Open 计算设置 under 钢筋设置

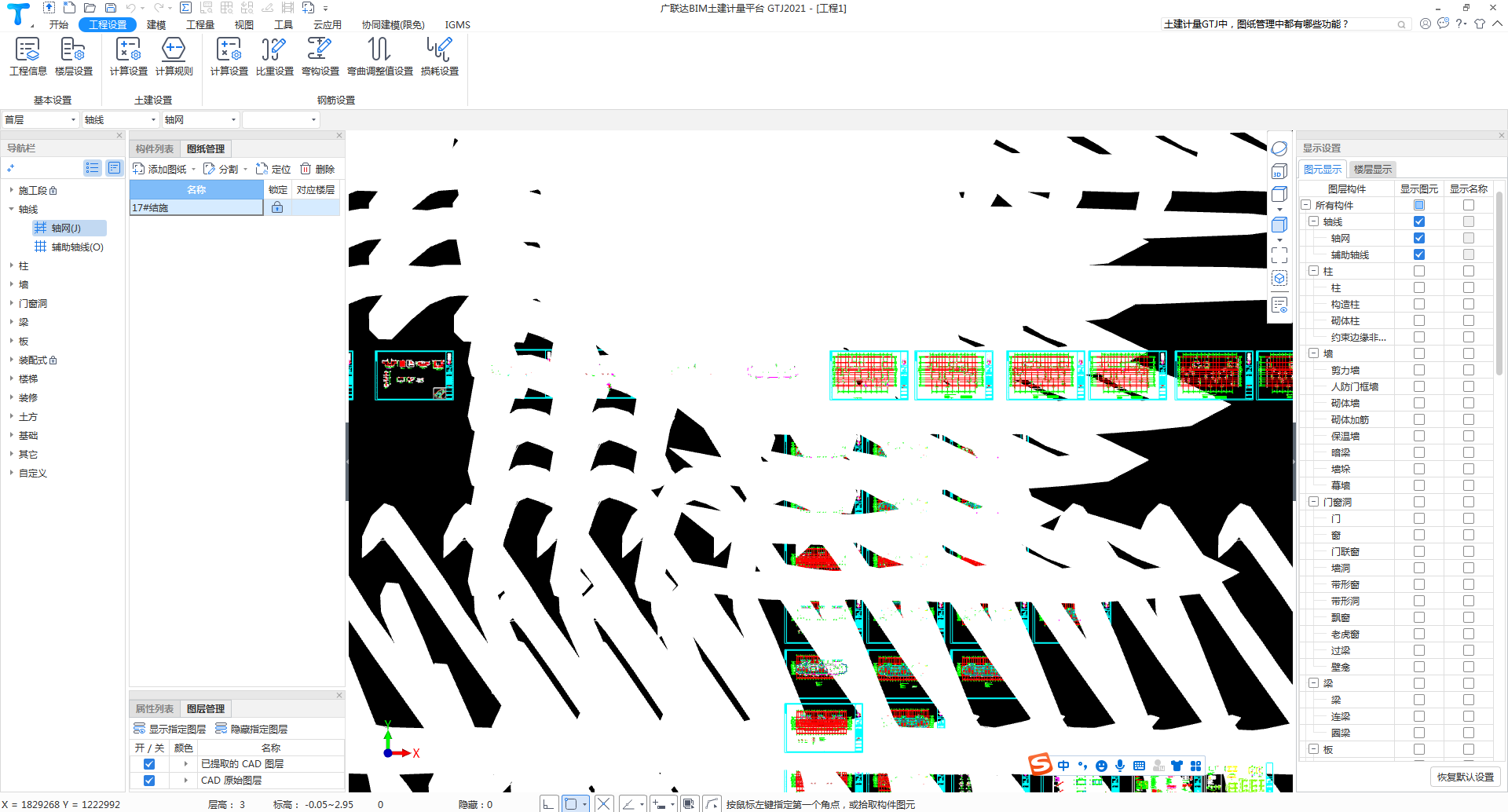pos(229,57)
